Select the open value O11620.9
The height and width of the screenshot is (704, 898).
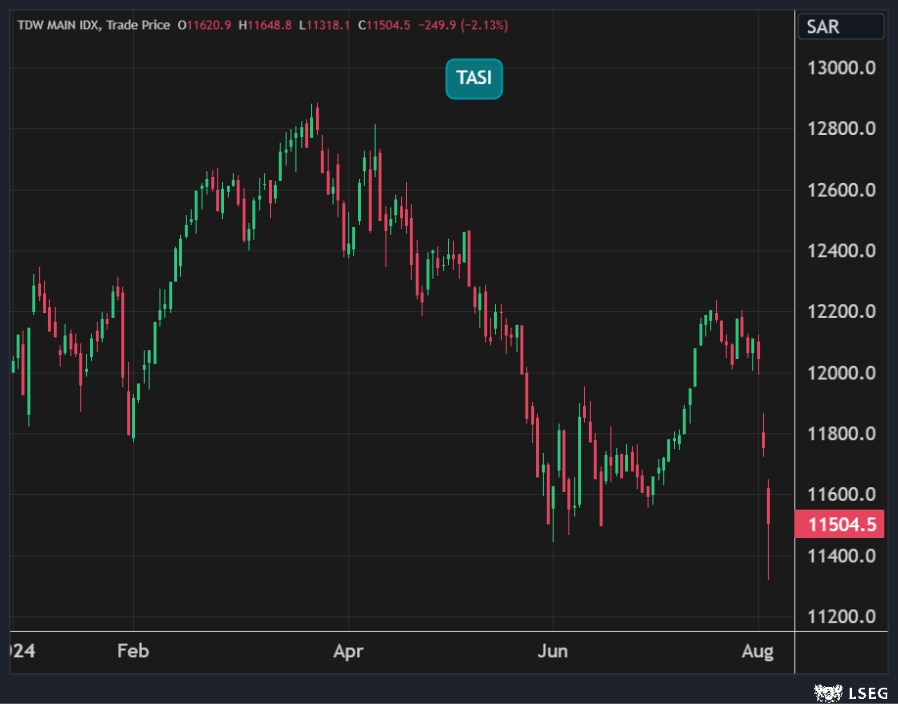pos(204,24)
